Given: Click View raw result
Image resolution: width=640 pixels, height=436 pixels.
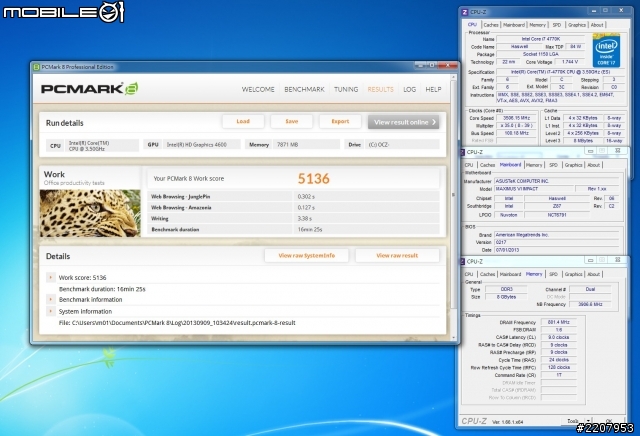Looking at the screenshot, I should click(x=397, y=256).
